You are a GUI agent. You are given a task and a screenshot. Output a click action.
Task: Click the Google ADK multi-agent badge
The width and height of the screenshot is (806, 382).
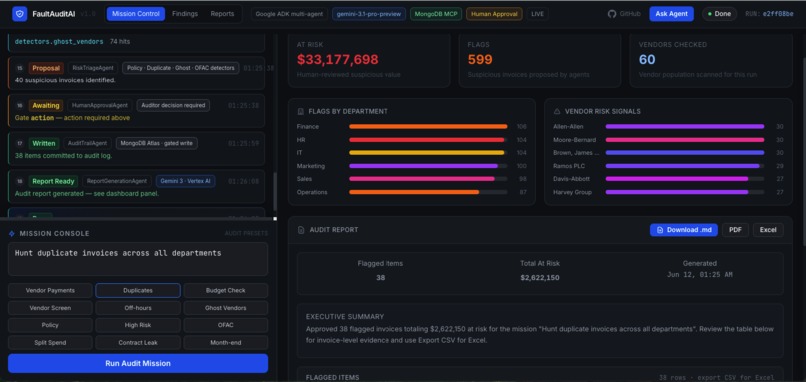290,14
